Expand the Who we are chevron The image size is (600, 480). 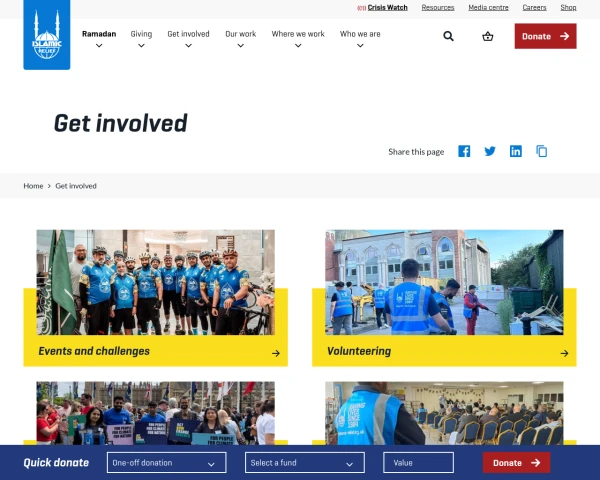[360, 46]
